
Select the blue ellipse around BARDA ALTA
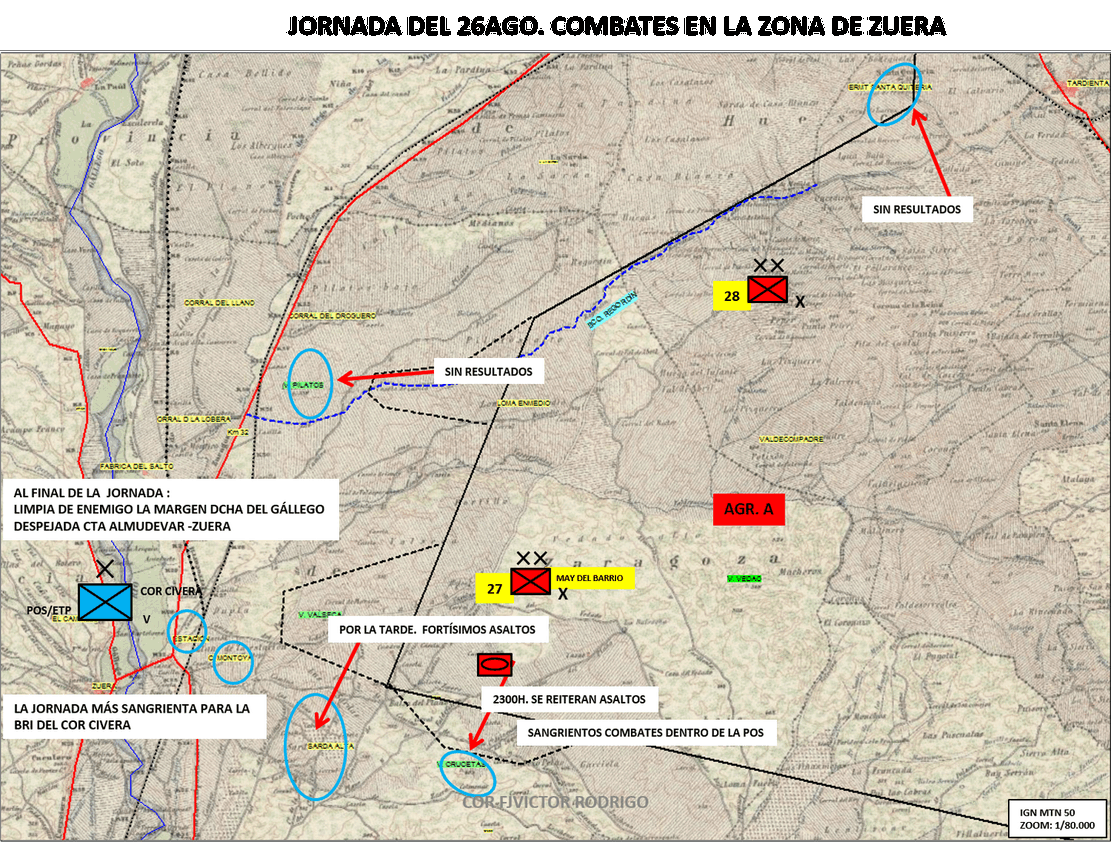(x=315, y=746)
